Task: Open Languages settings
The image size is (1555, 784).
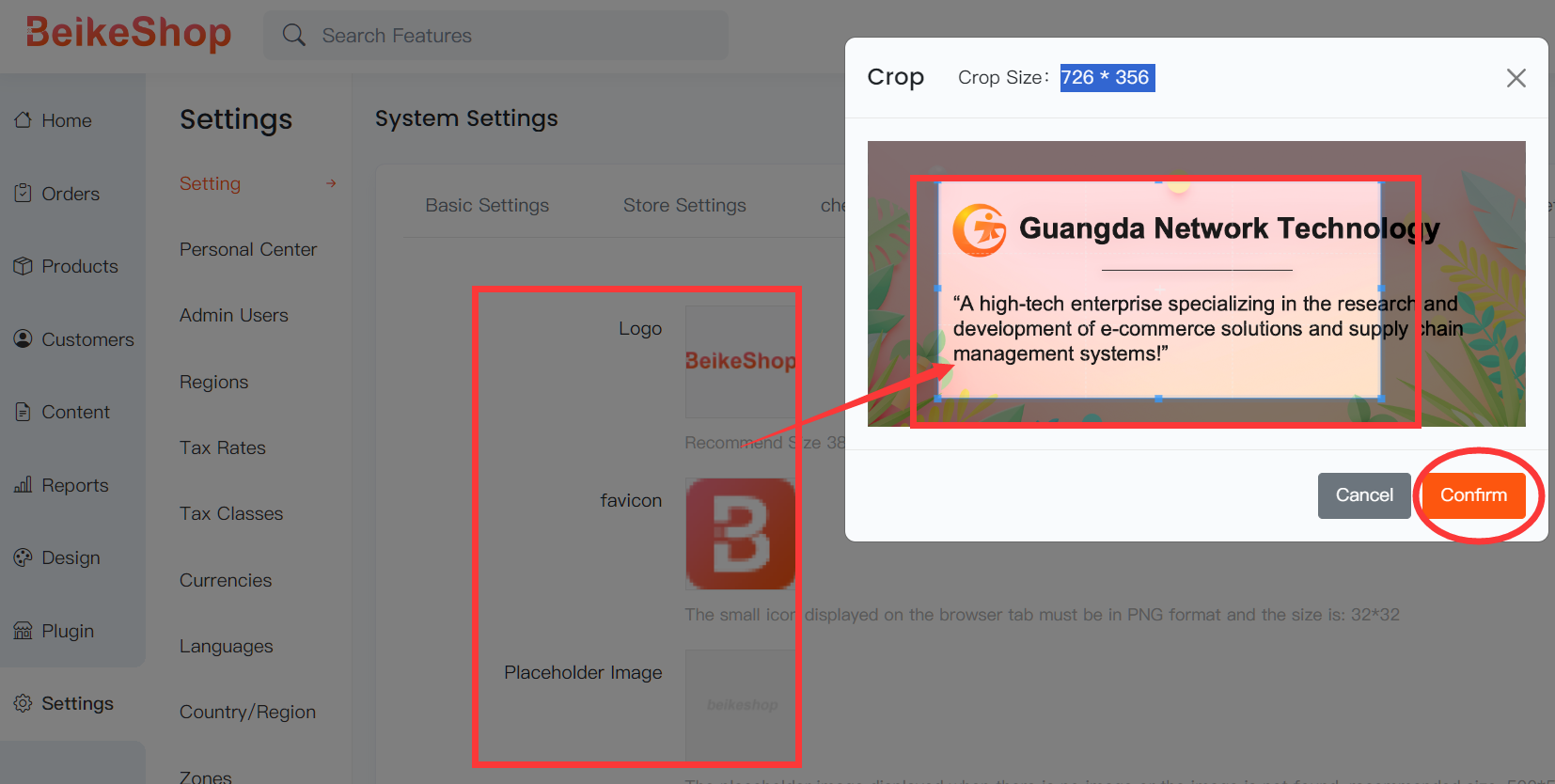Action: (x=227, y=646)
